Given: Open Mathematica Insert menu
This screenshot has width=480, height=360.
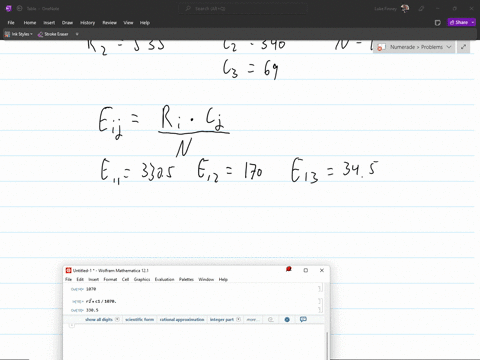Looking at the screenshot, I should tap(94, 279).
